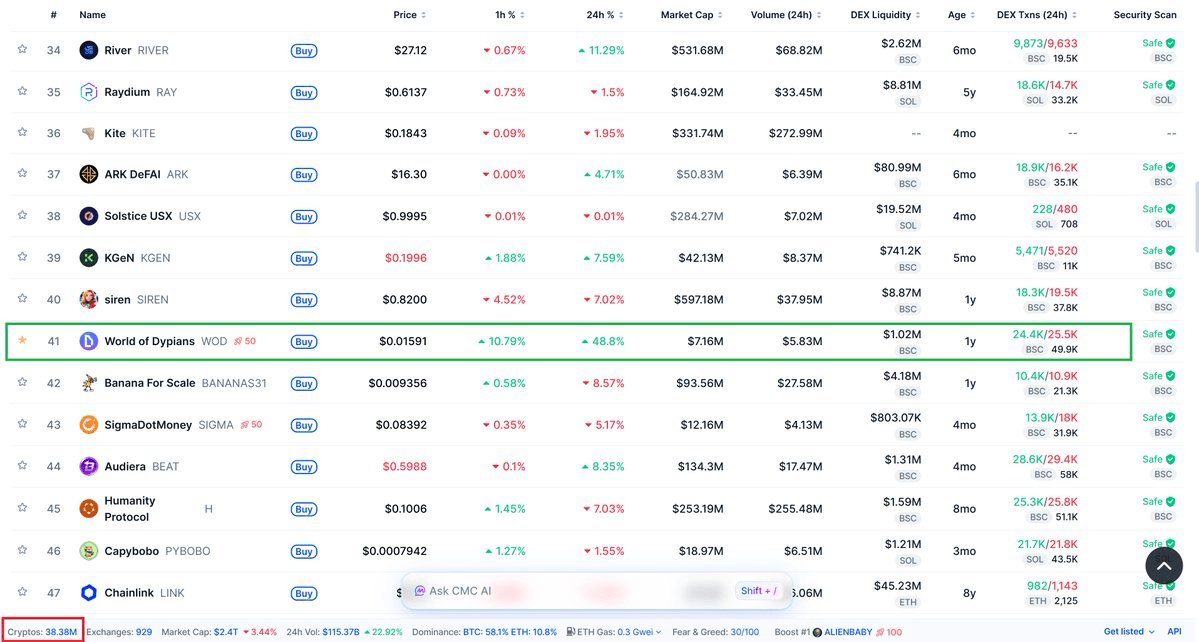
Task: Click the Audiera coin logo icon
Action: 89,466
